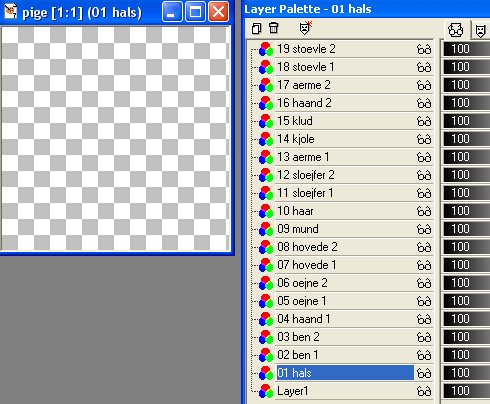Screen dimensions: 490x404
Task: Click the delete layer trash icon
Action: click(x=274, y=28)
